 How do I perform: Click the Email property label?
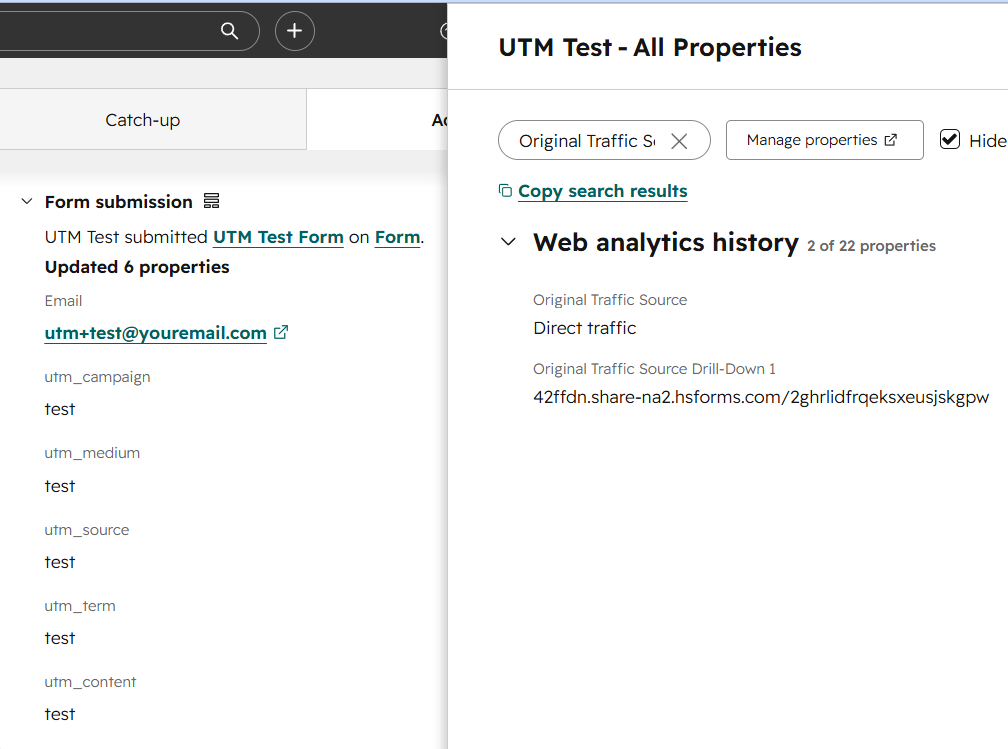[x=63, y=301]
